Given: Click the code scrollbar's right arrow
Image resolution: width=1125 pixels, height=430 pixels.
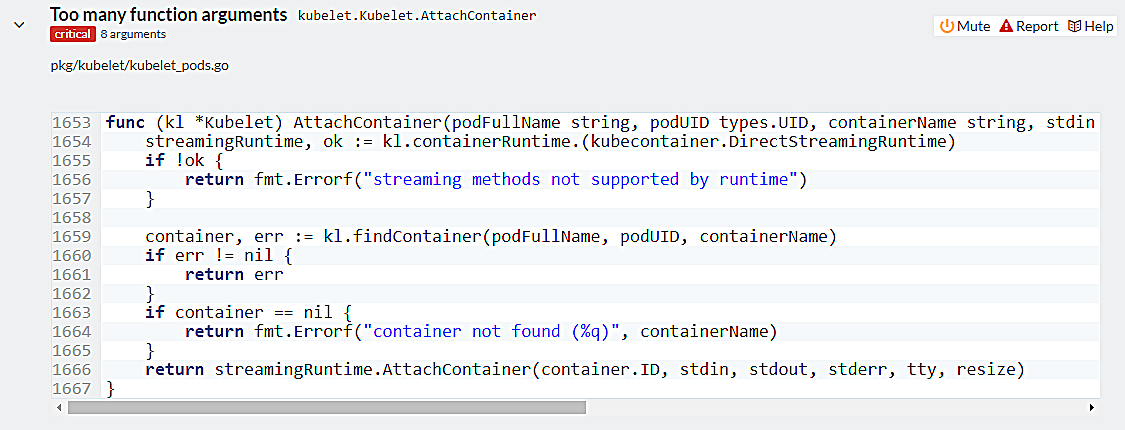Looking at the screenshot, I should (1091, 407).
